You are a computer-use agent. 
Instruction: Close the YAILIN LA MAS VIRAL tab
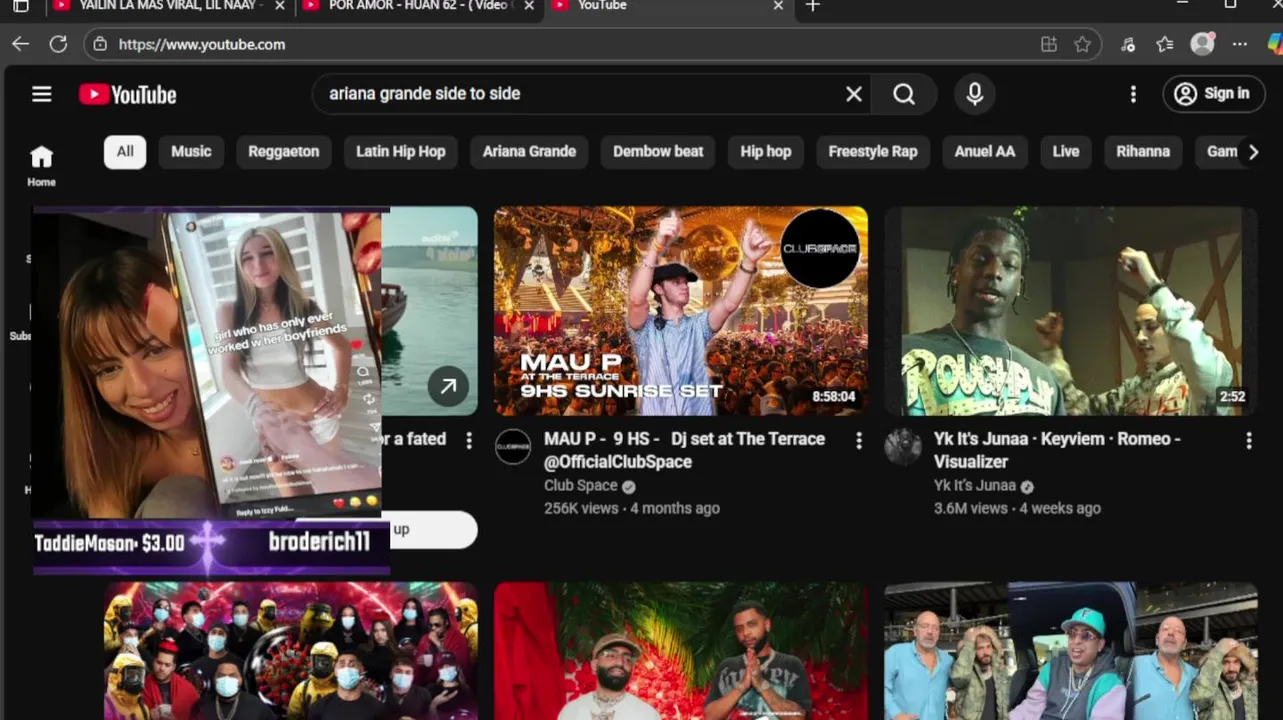279,6
